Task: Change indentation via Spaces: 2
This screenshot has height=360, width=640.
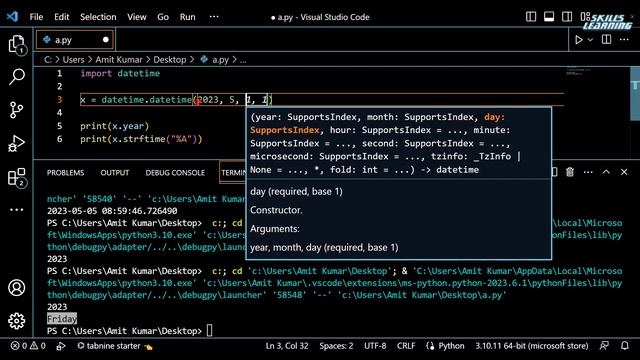Action: 336,346
